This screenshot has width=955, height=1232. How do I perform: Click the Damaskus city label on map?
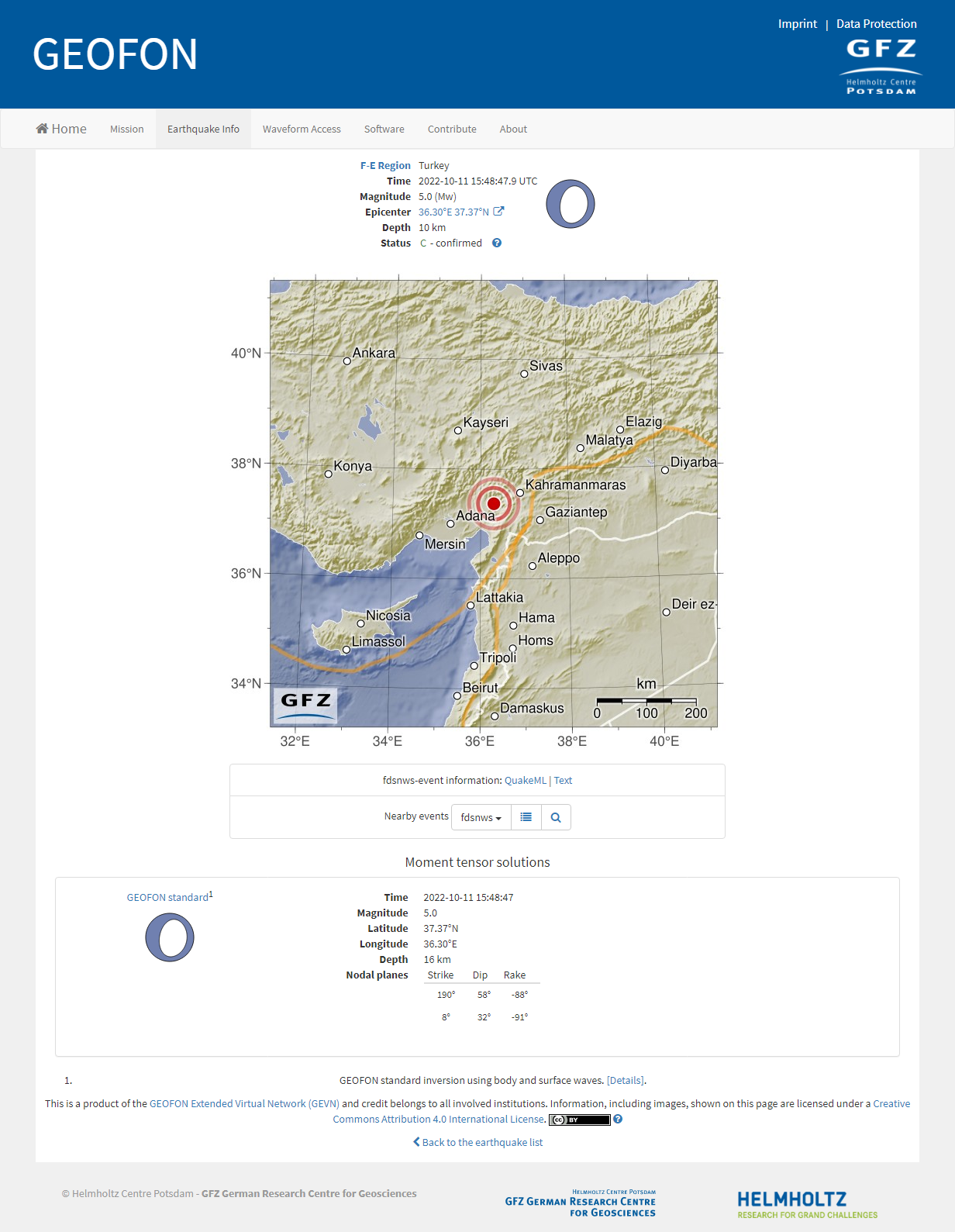(x=532, y=709)
